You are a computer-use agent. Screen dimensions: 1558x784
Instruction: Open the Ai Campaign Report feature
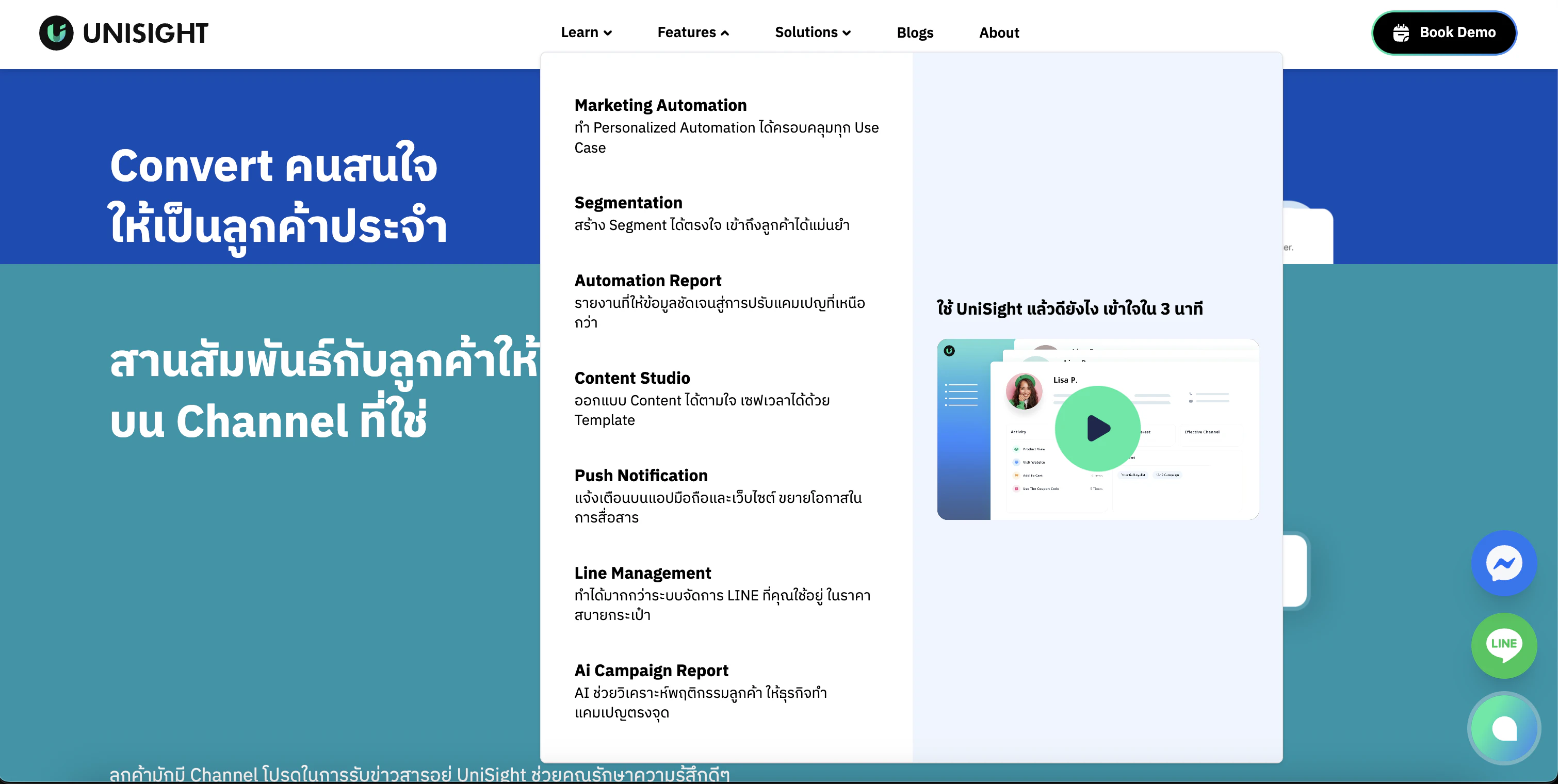coord(652,671)
